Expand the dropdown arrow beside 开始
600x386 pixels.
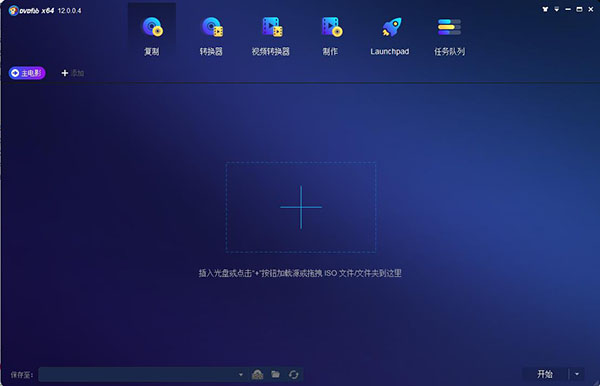577,374
